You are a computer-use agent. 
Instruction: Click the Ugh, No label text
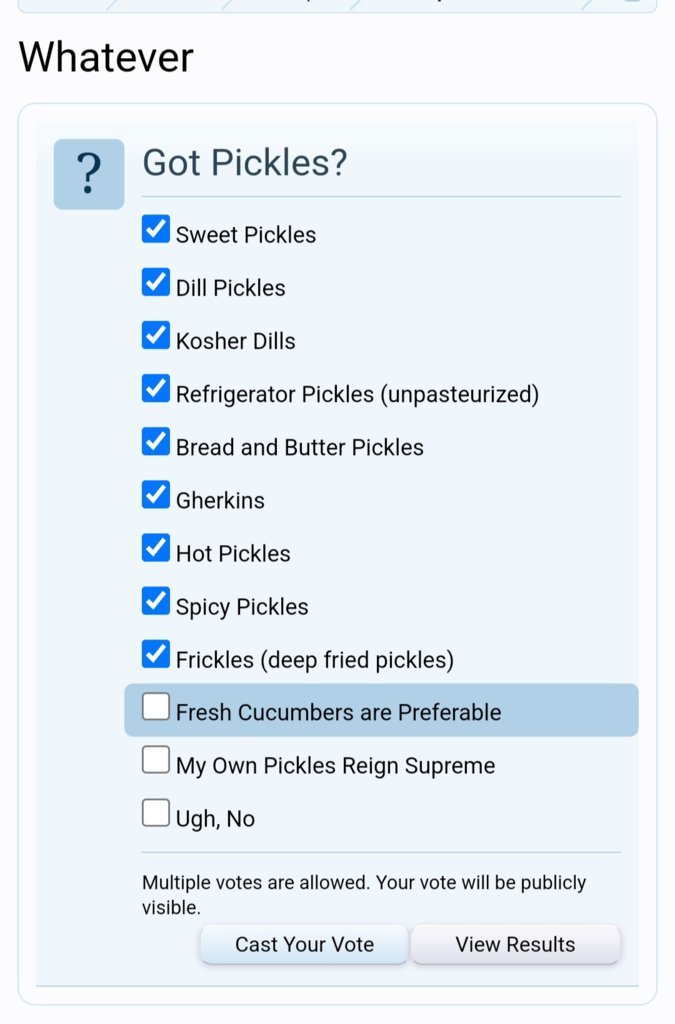[215, 819]
